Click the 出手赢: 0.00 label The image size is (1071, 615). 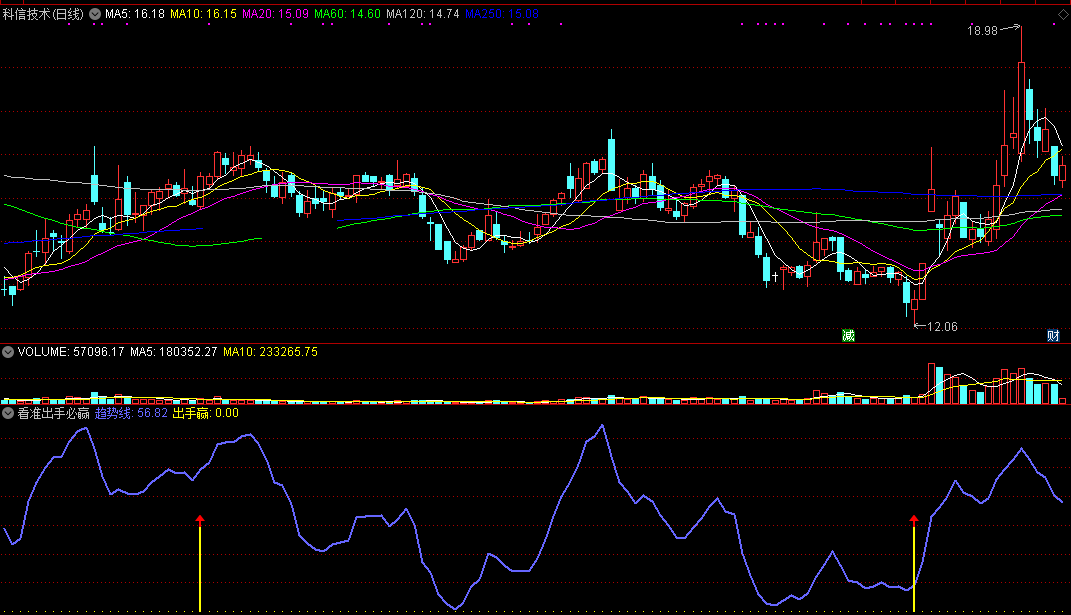pyautogui.click(x=206, y=413)
